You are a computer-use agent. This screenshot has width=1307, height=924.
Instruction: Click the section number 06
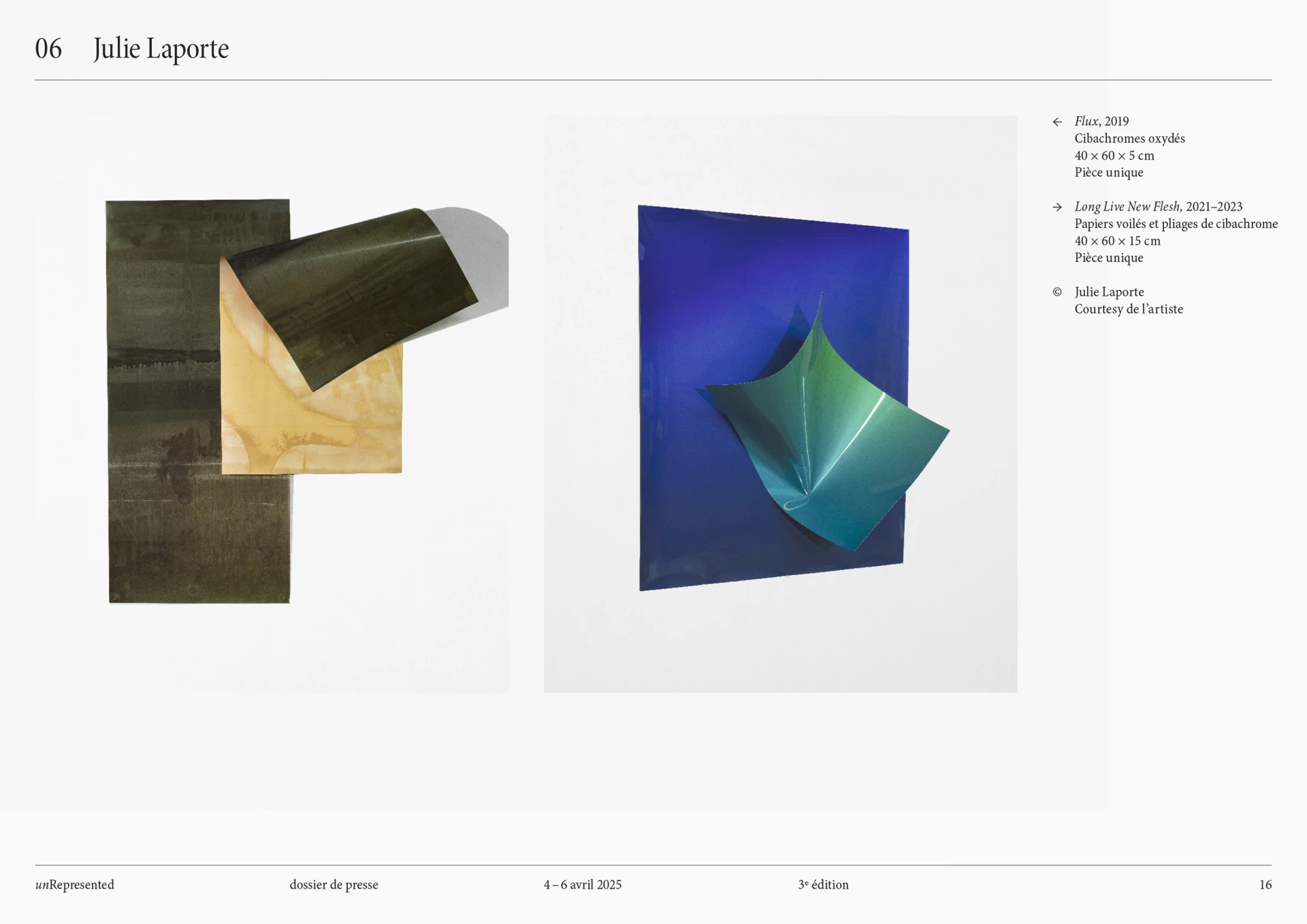tap(48, 48)
